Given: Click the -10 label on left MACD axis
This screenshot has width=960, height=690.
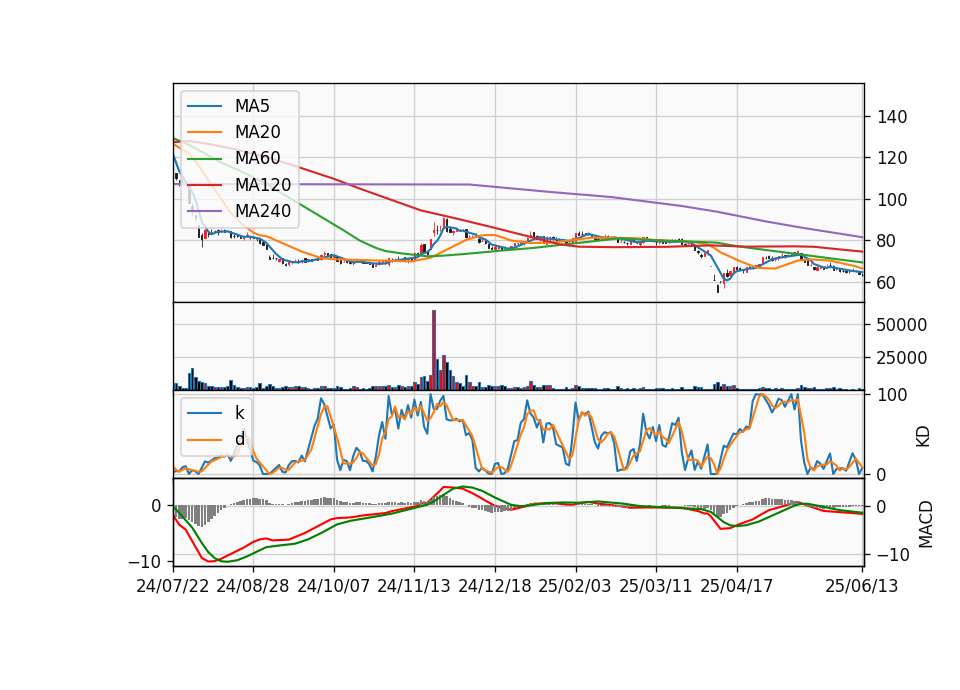Looking at the screenshot, I should pos(144,561).
